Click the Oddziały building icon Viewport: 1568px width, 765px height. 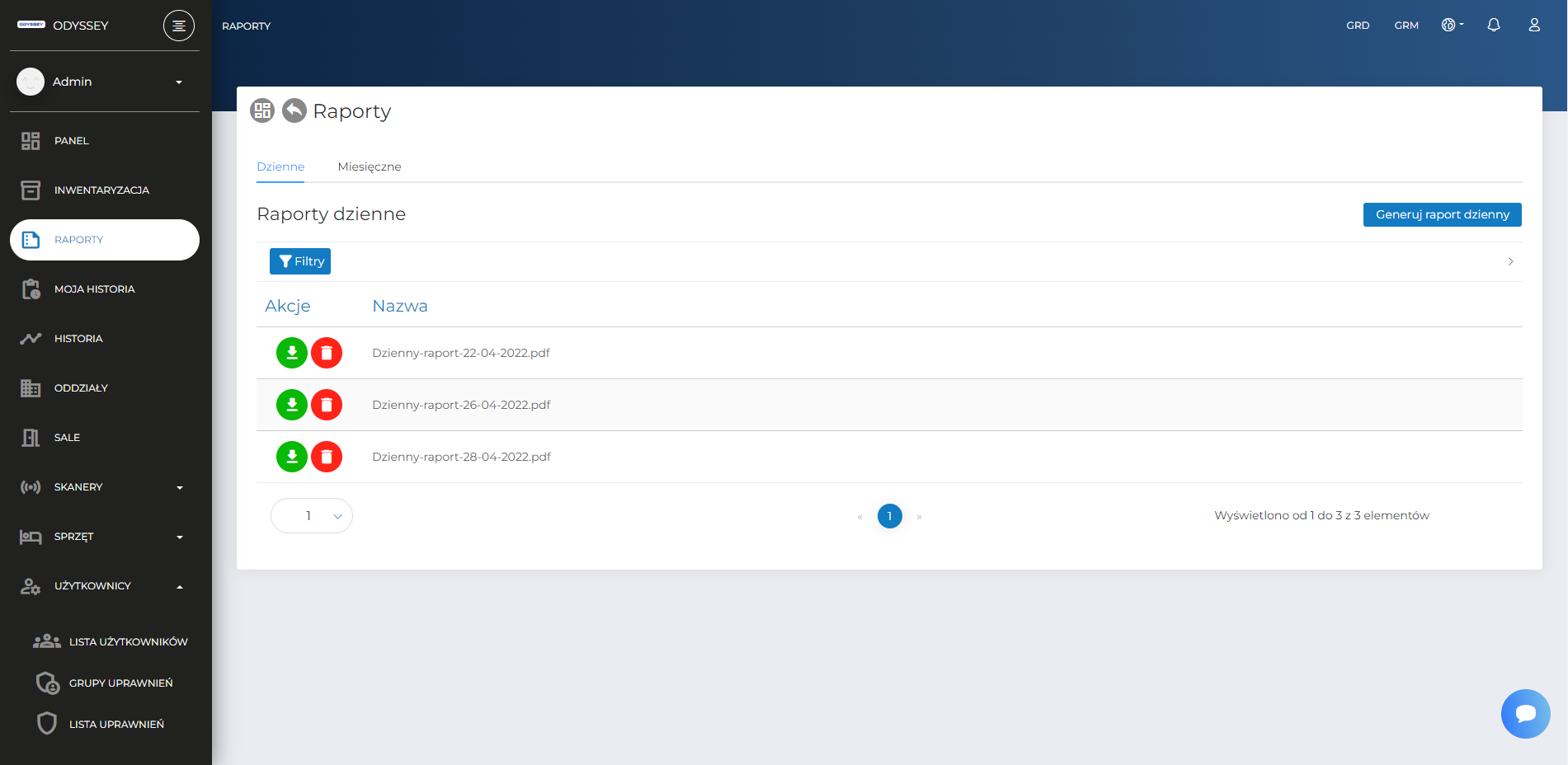pyautogui.click(x=31, y=388)
